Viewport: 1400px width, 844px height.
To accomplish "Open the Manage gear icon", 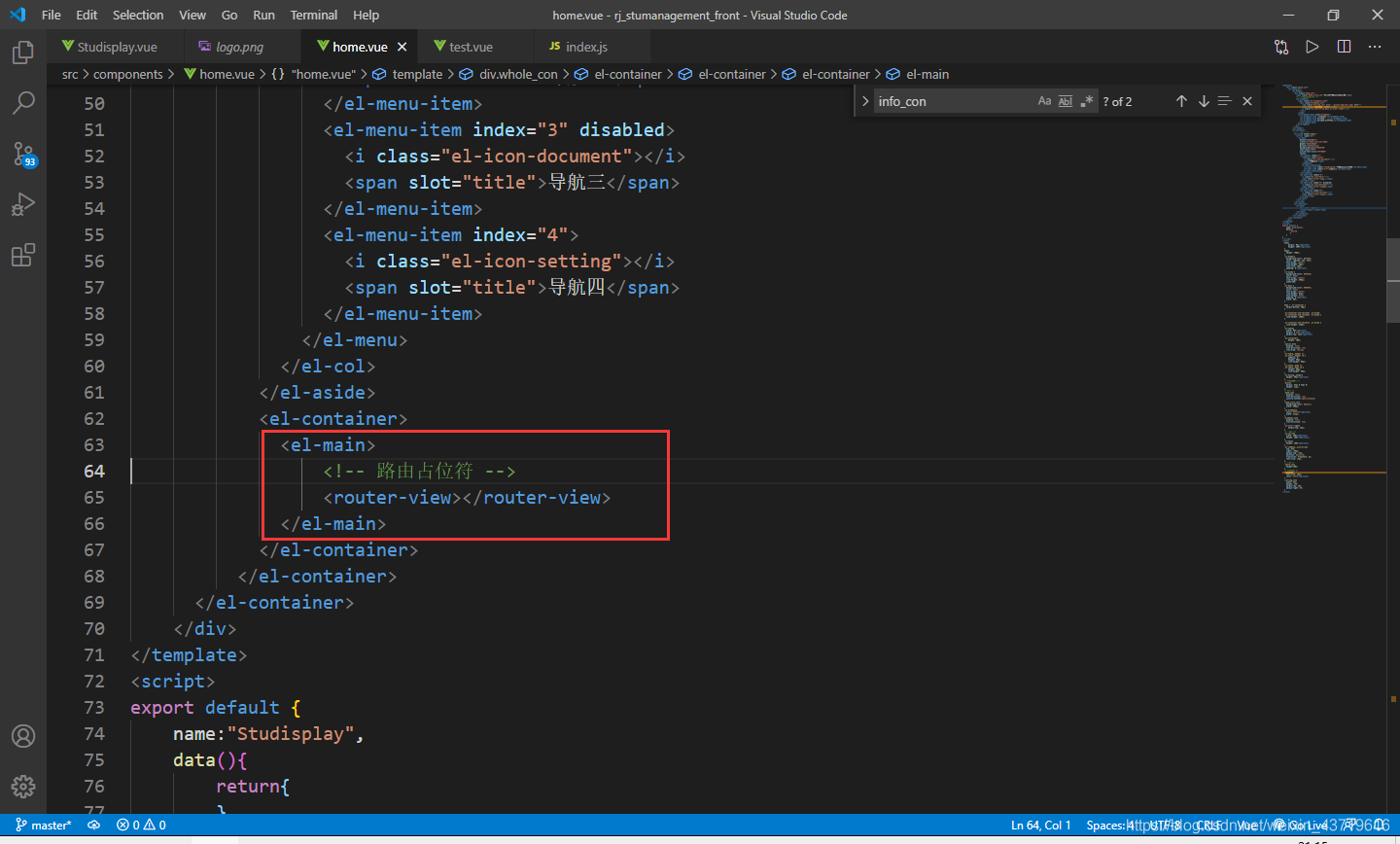I will point(23,786).
